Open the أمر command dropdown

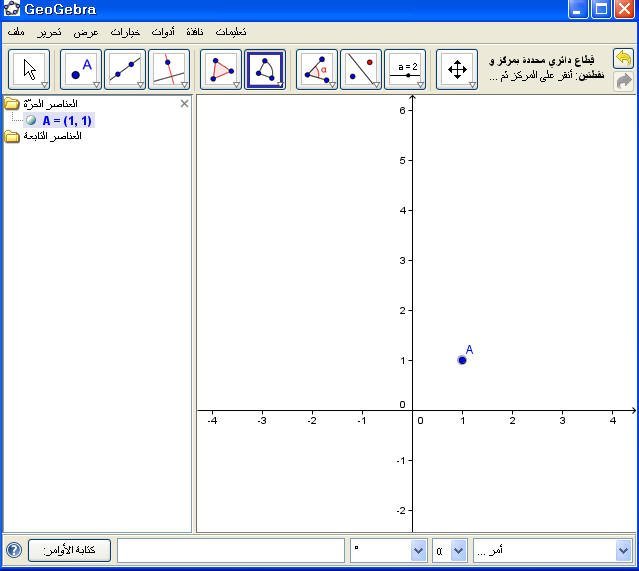623,550
